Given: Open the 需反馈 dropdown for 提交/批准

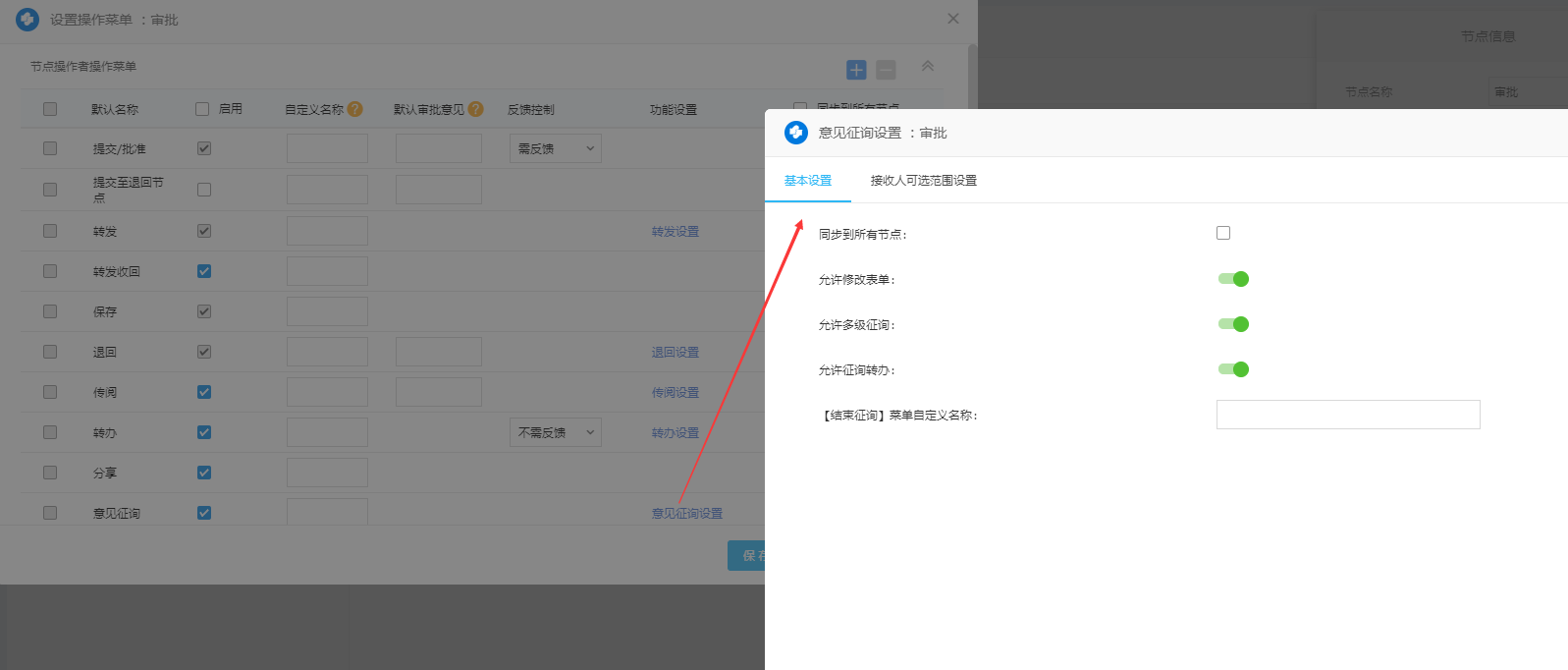Looking at the screenshot, I should pyautogui.click(x=555, y=148).
